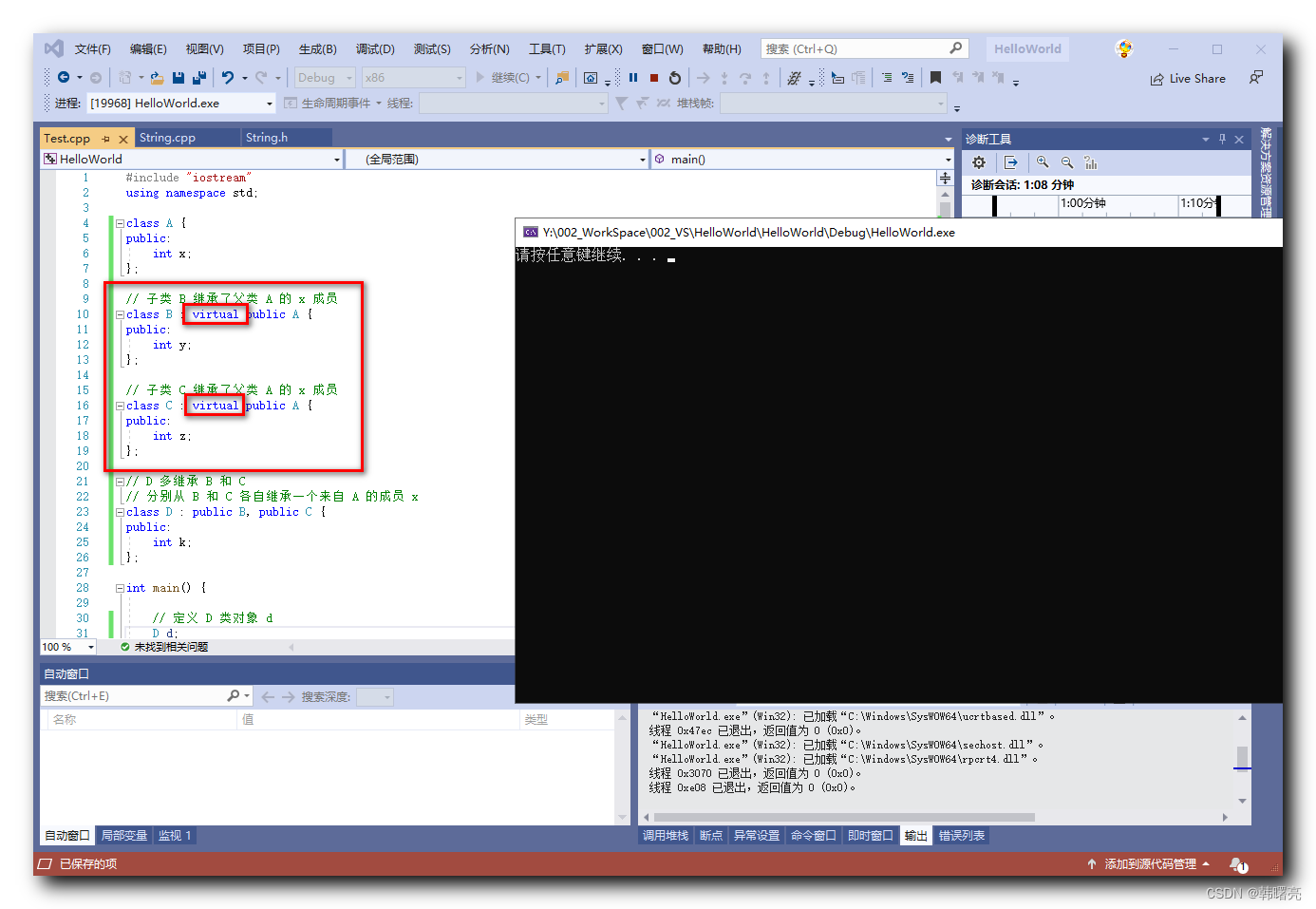Switch to the 局部变量 tab
Screen dimensions: 1316x909
[124, 836]
